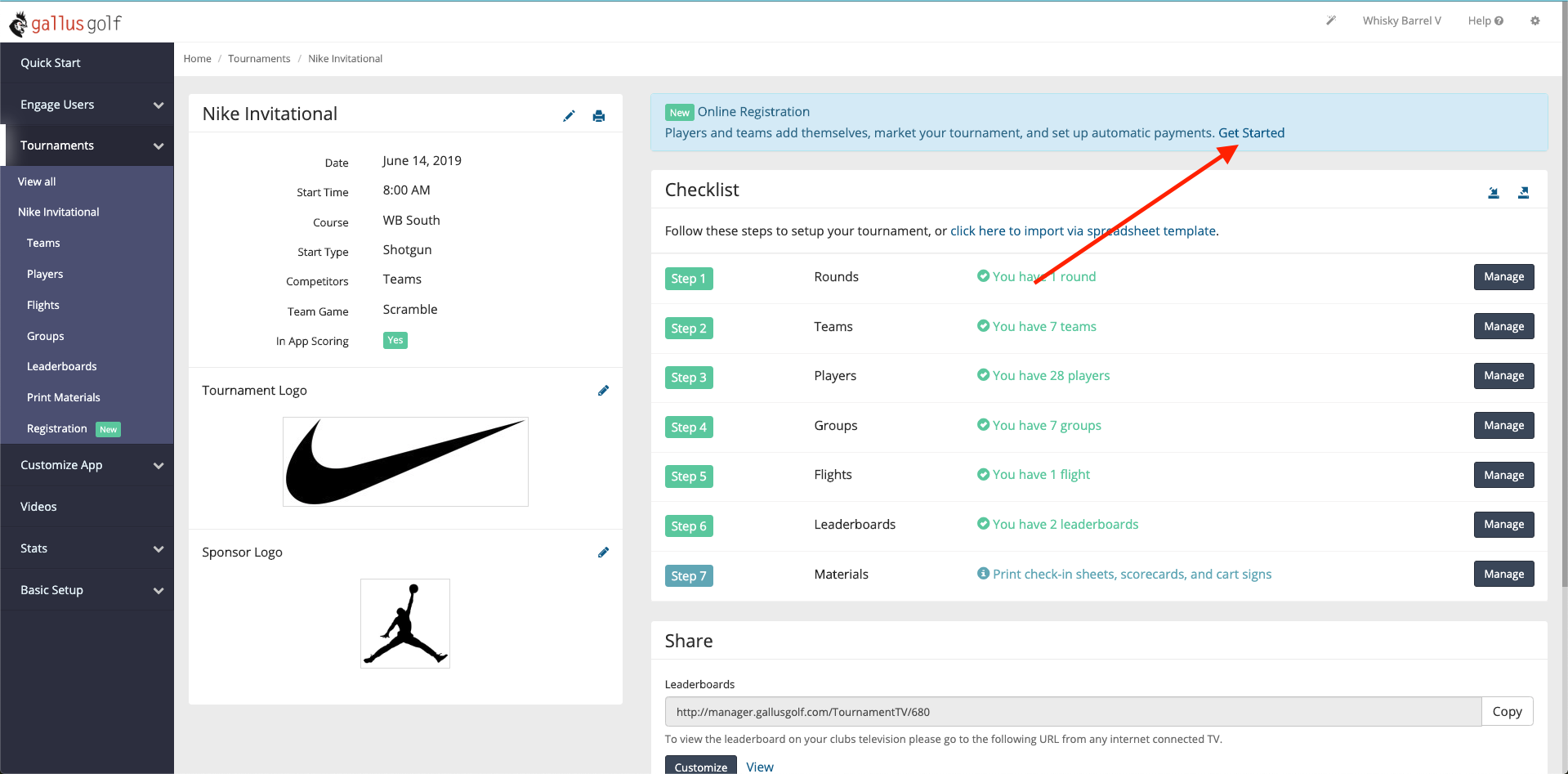Open Groups in the sidebar submenu
The image size is (1568, 774).
click(46, 336)
